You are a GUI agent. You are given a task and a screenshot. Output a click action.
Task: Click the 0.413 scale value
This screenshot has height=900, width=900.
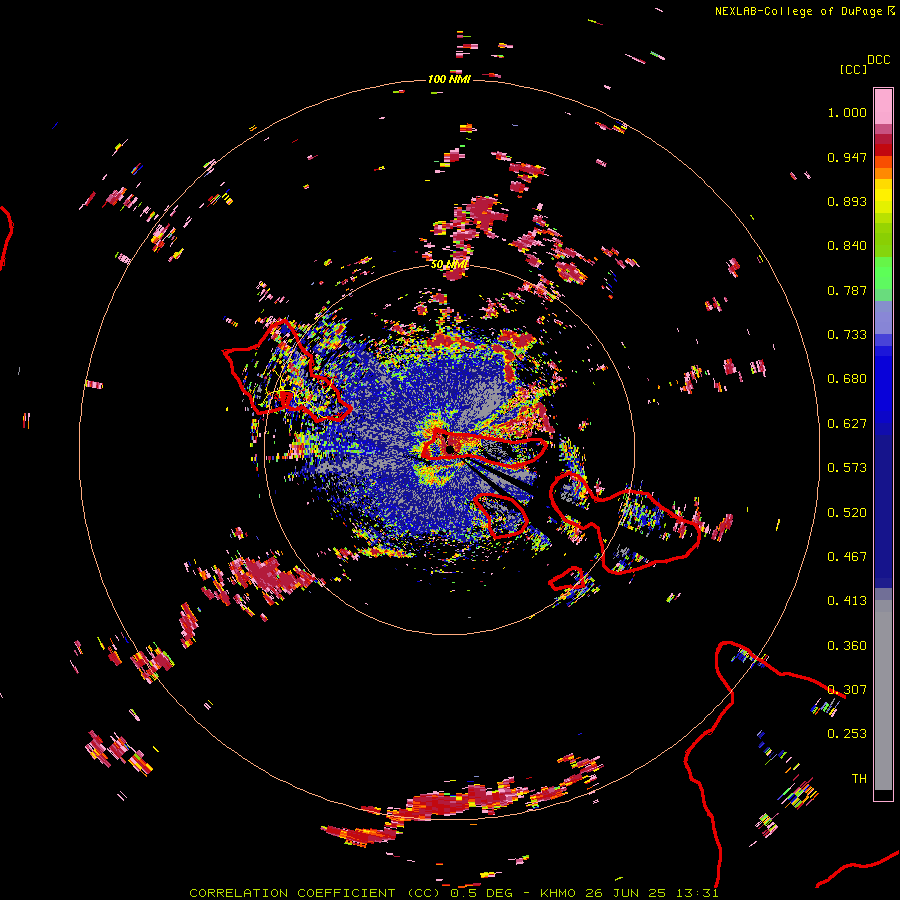coord(847,601)
